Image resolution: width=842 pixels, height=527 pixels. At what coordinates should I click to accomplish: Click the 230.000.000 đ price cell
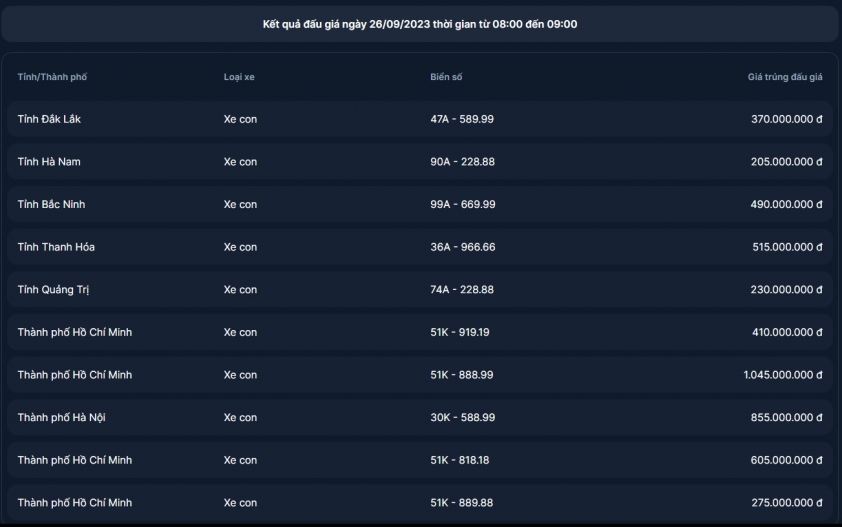click(x=786, y=290)
